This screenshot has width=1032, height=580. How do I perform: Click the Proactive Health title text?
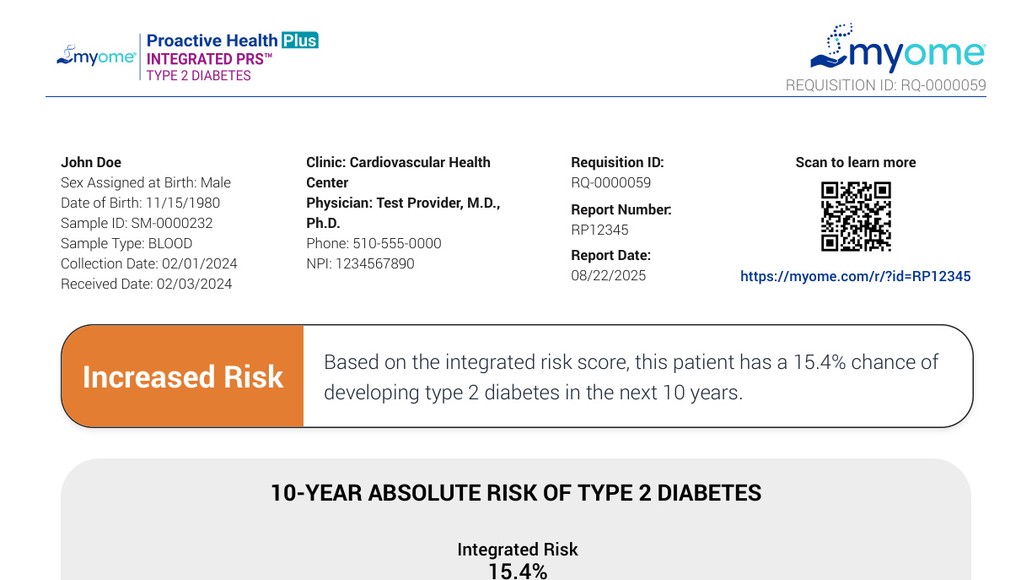(212, 41)
